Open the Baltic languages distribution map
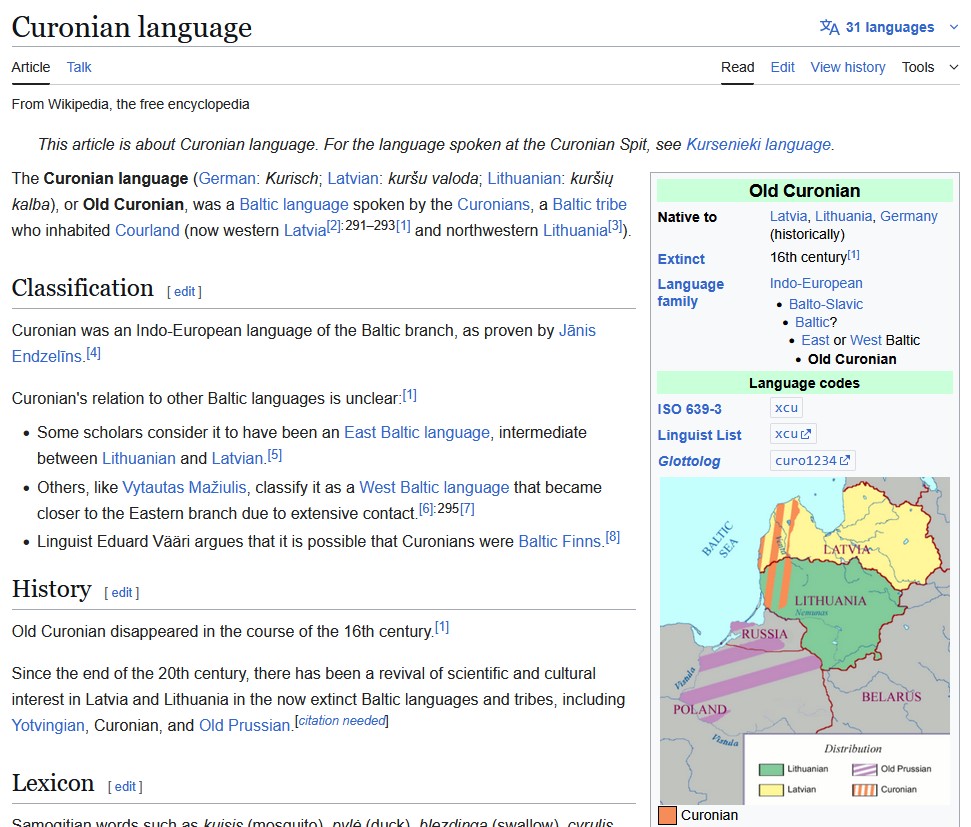Image resolution: width=971 pixels, height=827 pixels. coord(804,640)
